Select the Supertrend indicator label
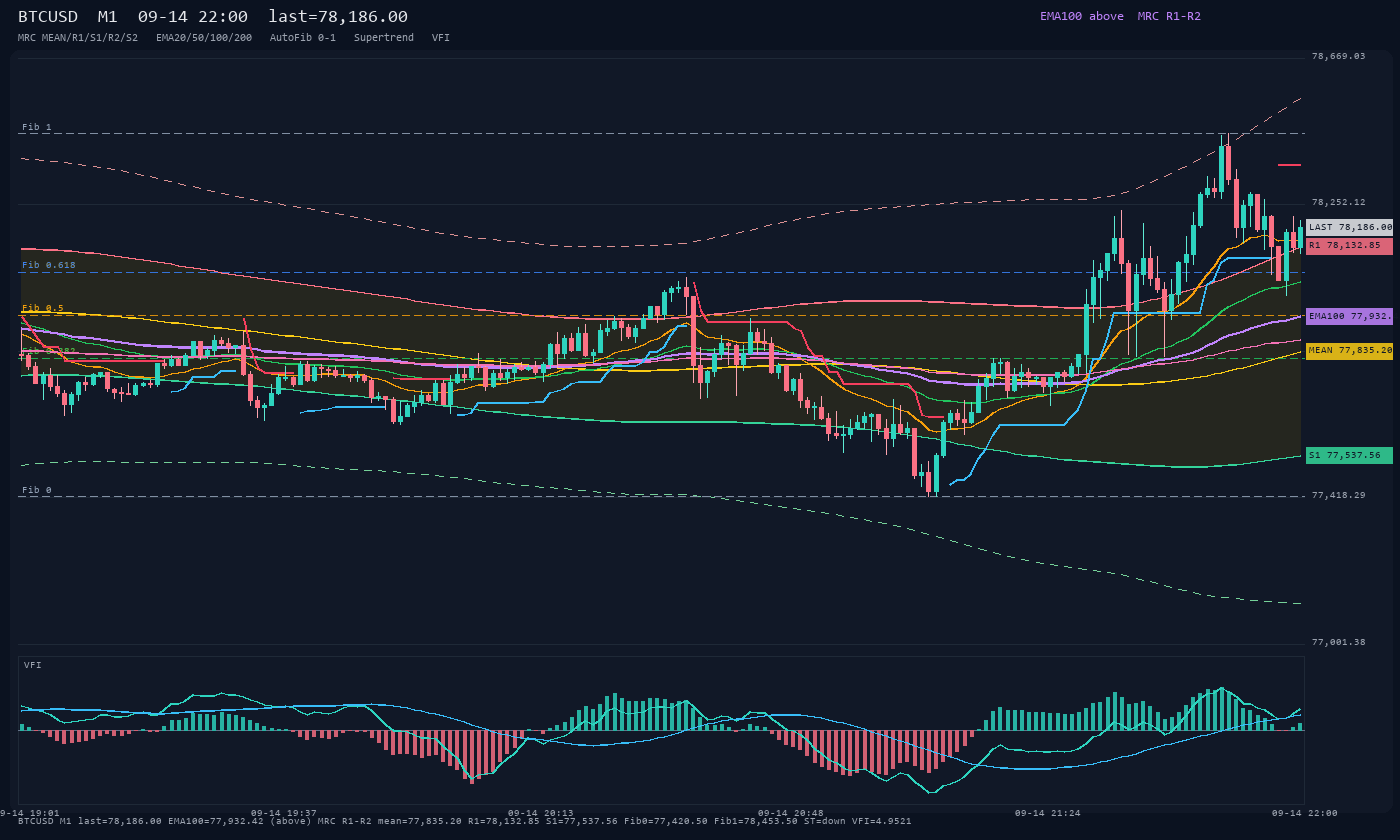This screenshot has width=1400, height=840. pyautogui.click(x=384, y=37)
